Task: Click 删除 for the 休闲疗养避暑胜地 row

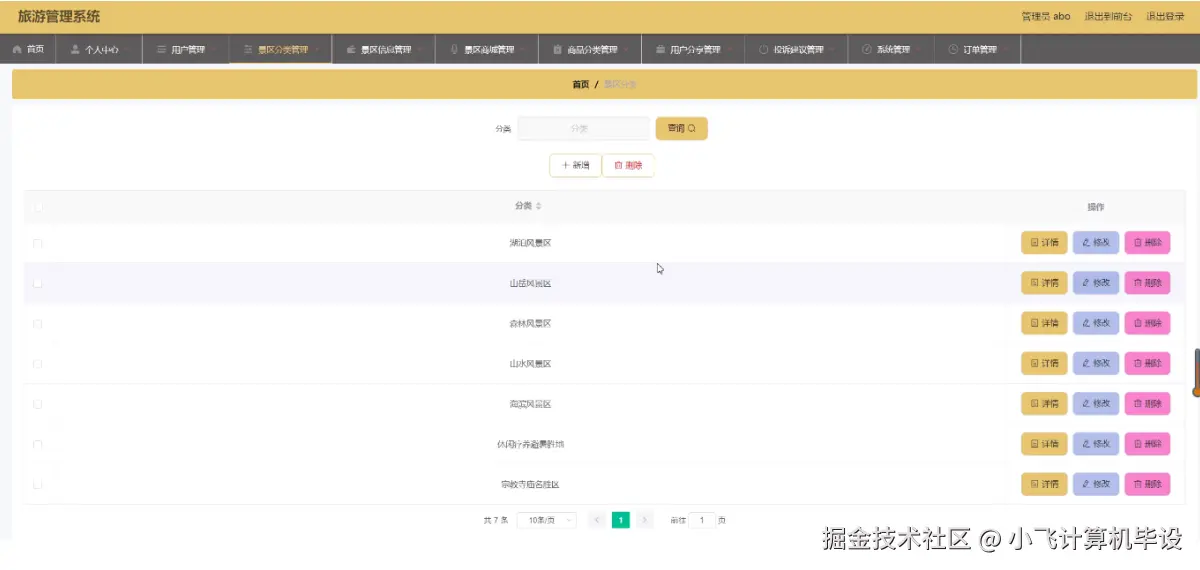Action: pos(1147,444)
